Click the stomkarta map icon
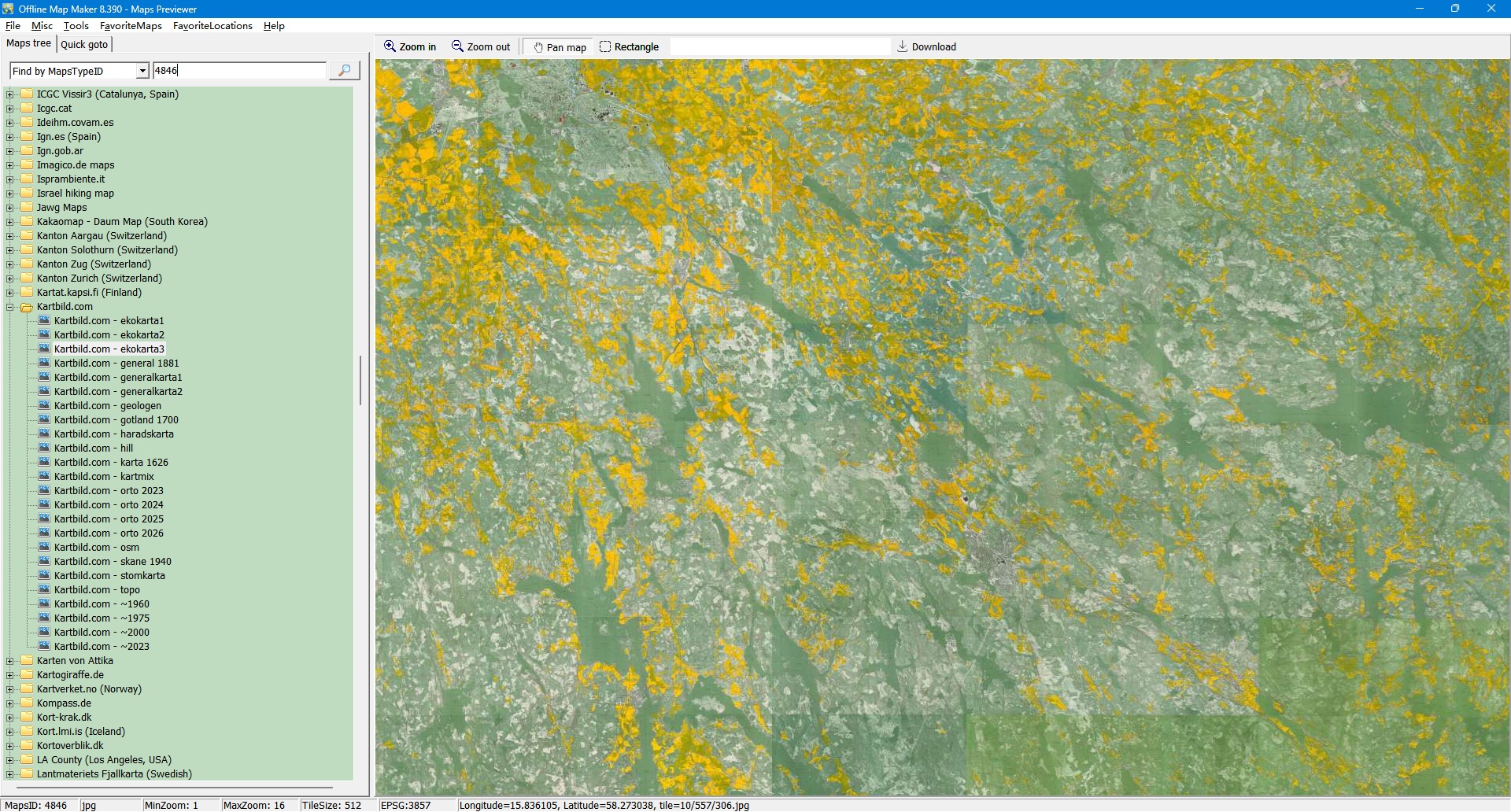This screenshot has width=1511, height=812. 45,576
